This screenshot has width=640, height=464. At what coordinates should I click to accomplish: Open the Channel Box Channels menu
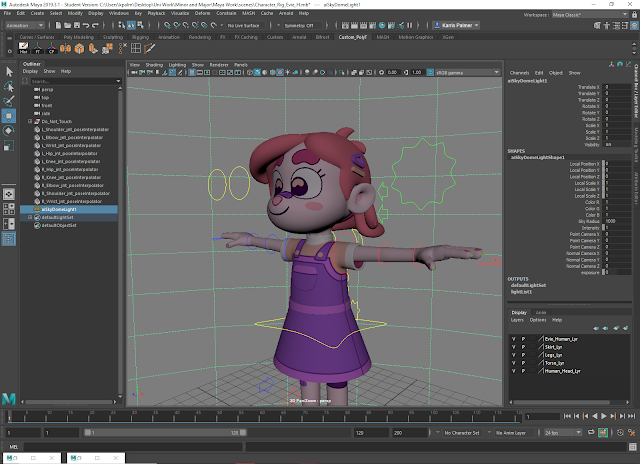click(x=519, y=73)
